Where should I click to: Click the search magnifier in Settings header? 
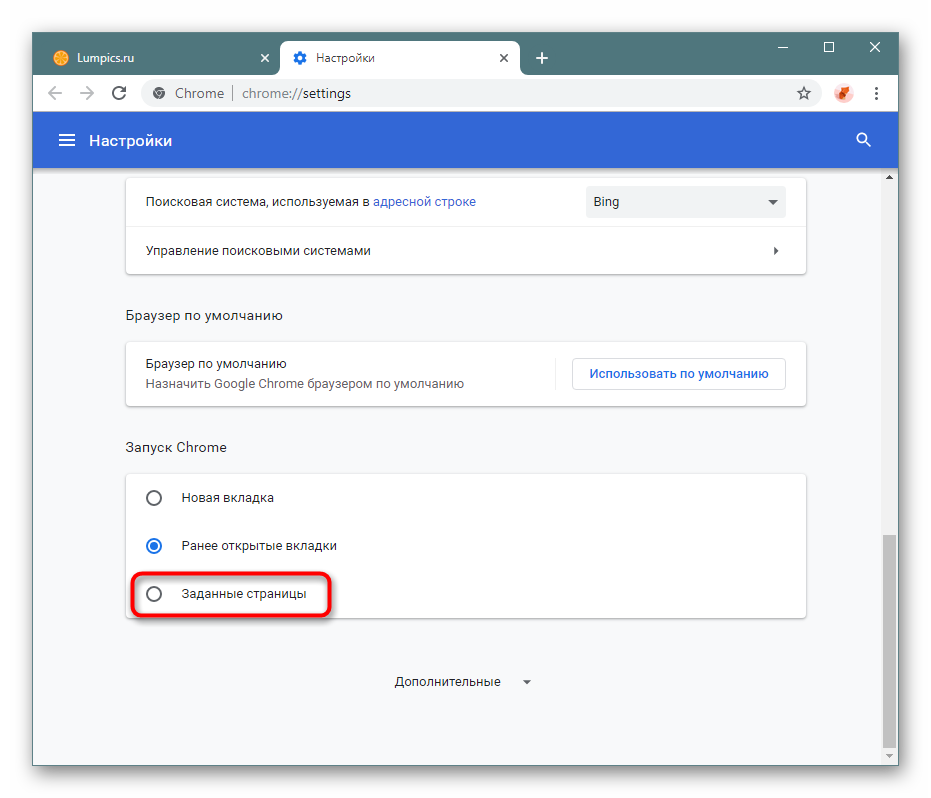[863, 140]
